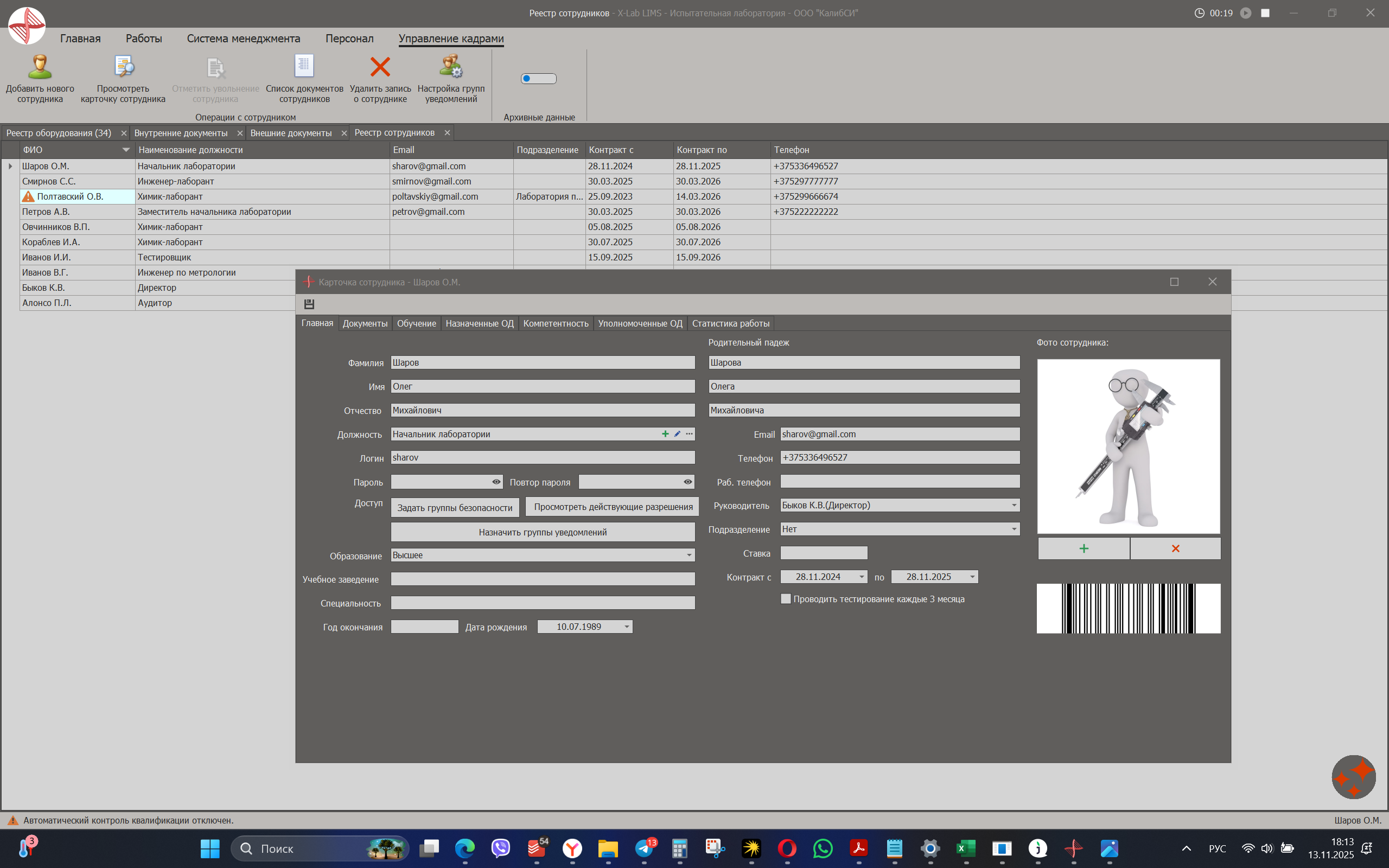Open View employee card tool
This screenshot has width=1389, height=868.
point(123,68)
